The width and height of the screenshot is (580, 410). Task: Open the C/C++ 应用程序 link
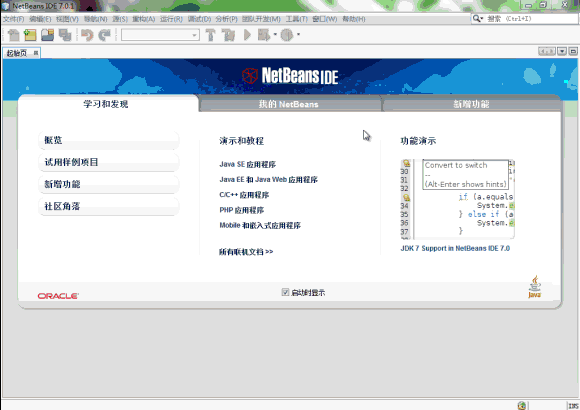click(x=244, y=195)
